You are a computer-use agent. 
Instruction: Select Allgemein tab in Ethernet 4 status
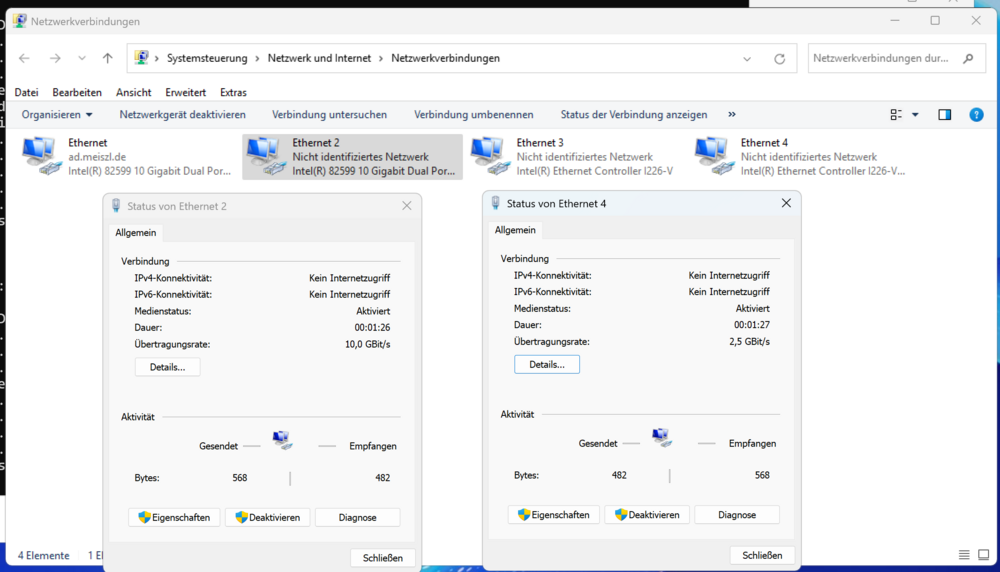(515, 230)
